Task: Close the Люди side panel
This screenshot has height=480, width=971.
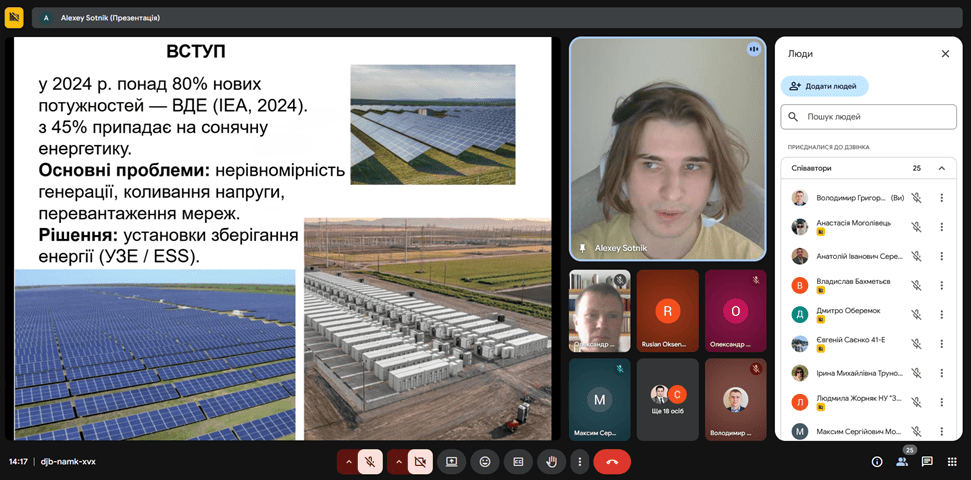Action: pyautogui.click(x=945, y=54)
